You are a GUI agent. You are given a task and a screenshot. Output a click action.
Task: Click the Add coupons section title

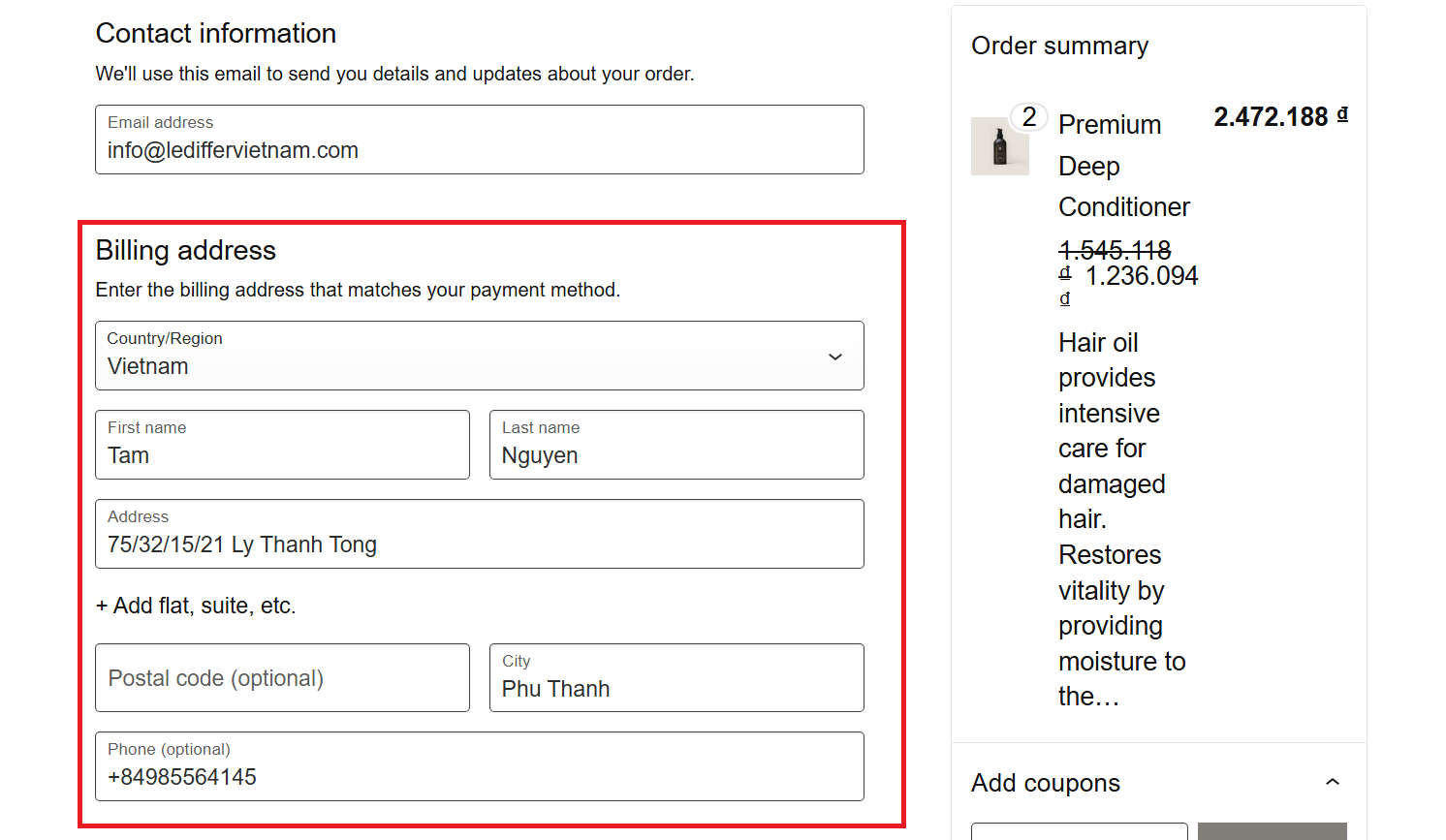[1045, 783]
